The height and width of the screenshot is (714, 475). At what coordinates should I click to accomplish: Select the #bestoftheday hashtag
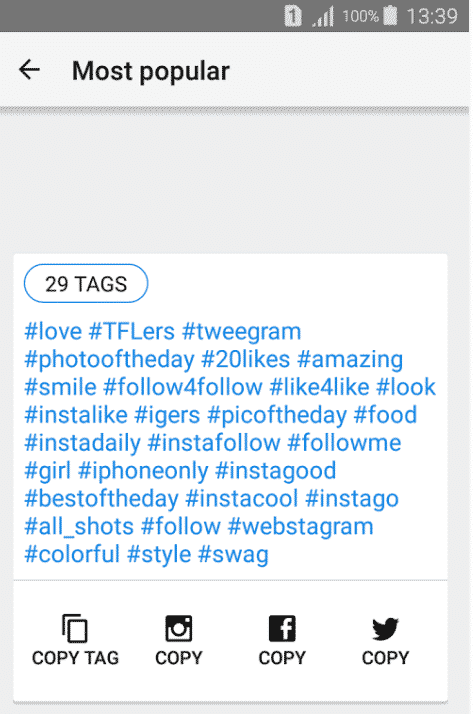click(102, 499)
